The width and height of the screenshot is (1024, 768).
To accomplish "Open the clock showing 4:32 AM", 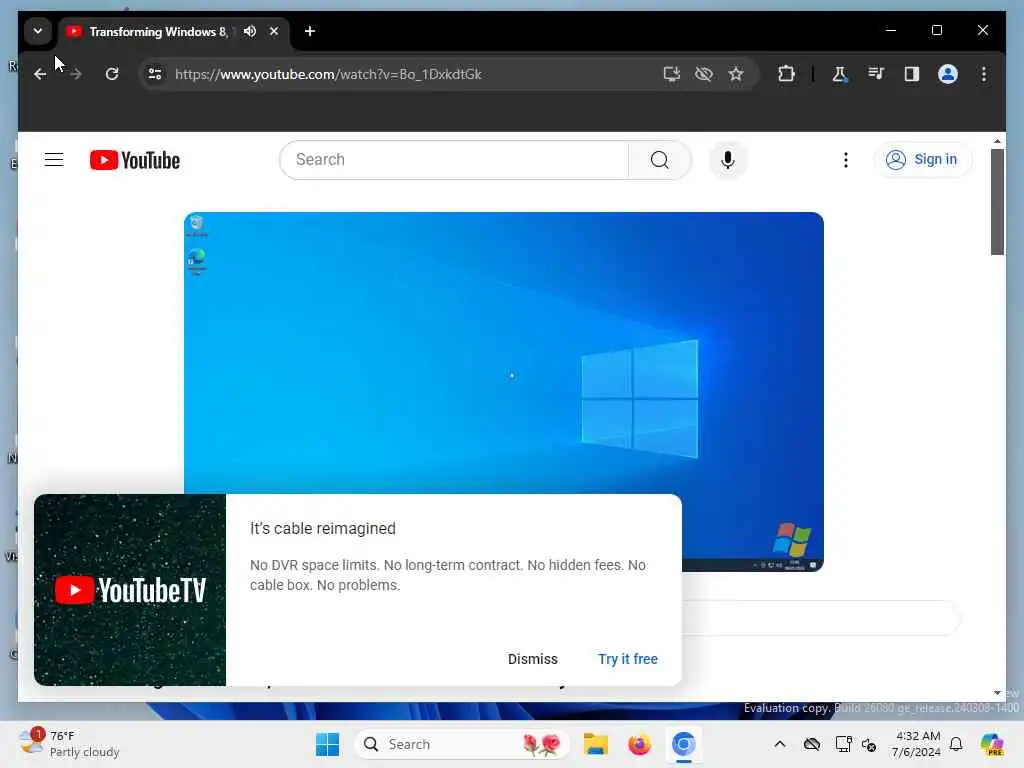I will 918,744.
